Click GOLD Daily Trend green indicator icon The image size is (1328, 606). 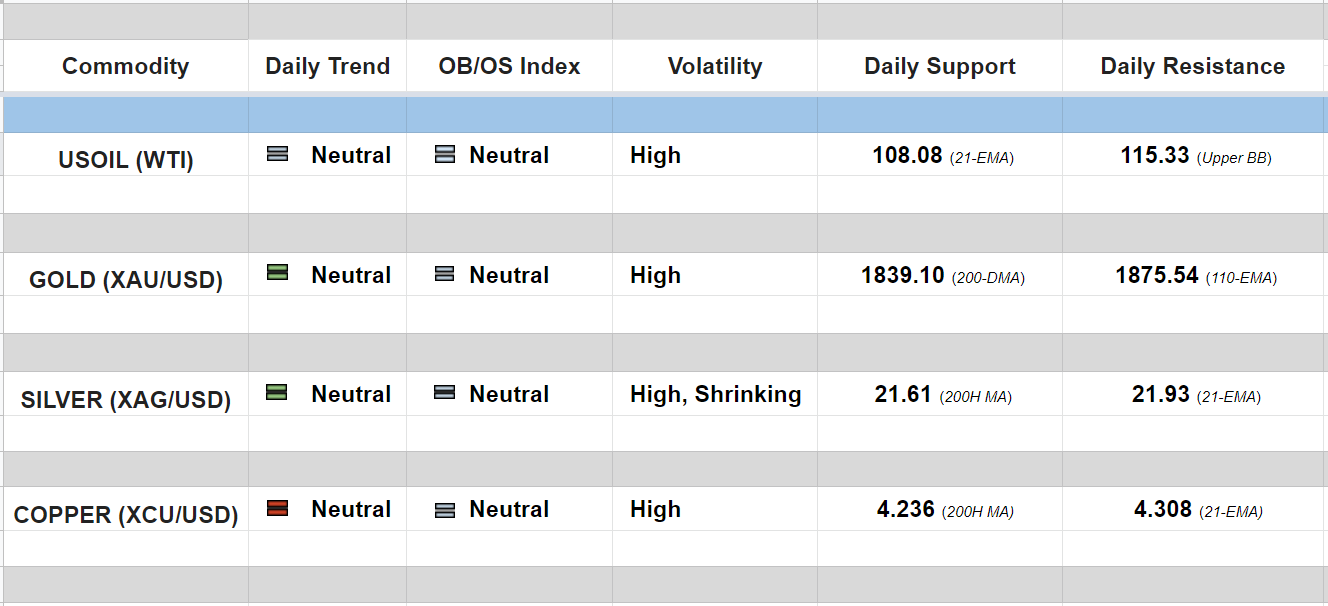click(277, 272)
